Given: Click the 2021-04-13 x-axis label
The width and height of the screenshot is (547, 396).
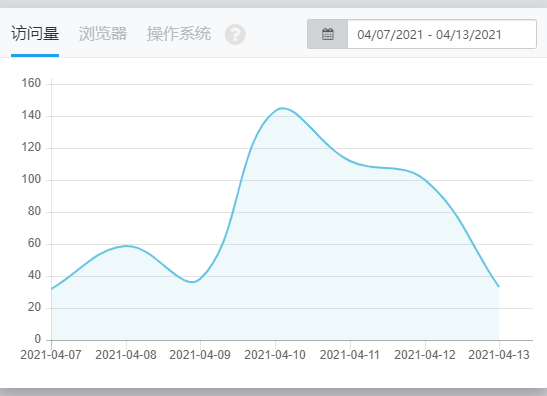Looking at the screenshot, I should click(499, 355).
